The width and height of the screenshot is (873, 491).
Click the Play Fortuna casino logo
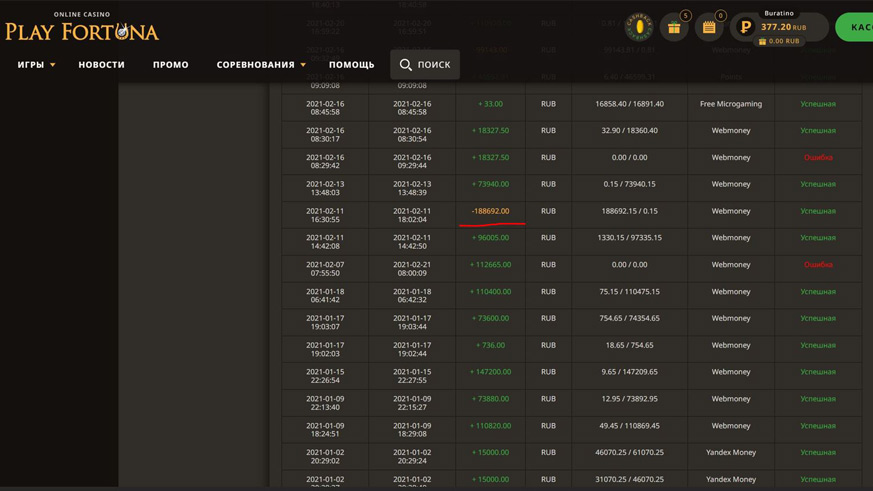click(82, 27)
